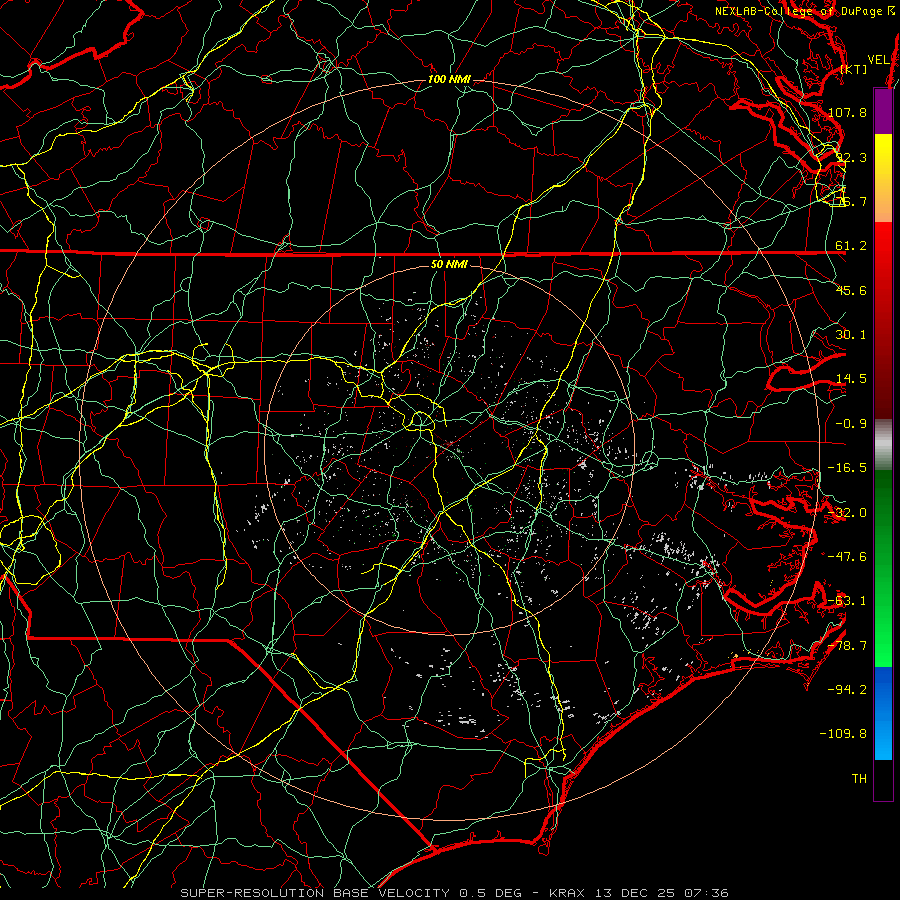Click the -78.7 velocity scale value
The image size is (900, 900).
point(847,646)
